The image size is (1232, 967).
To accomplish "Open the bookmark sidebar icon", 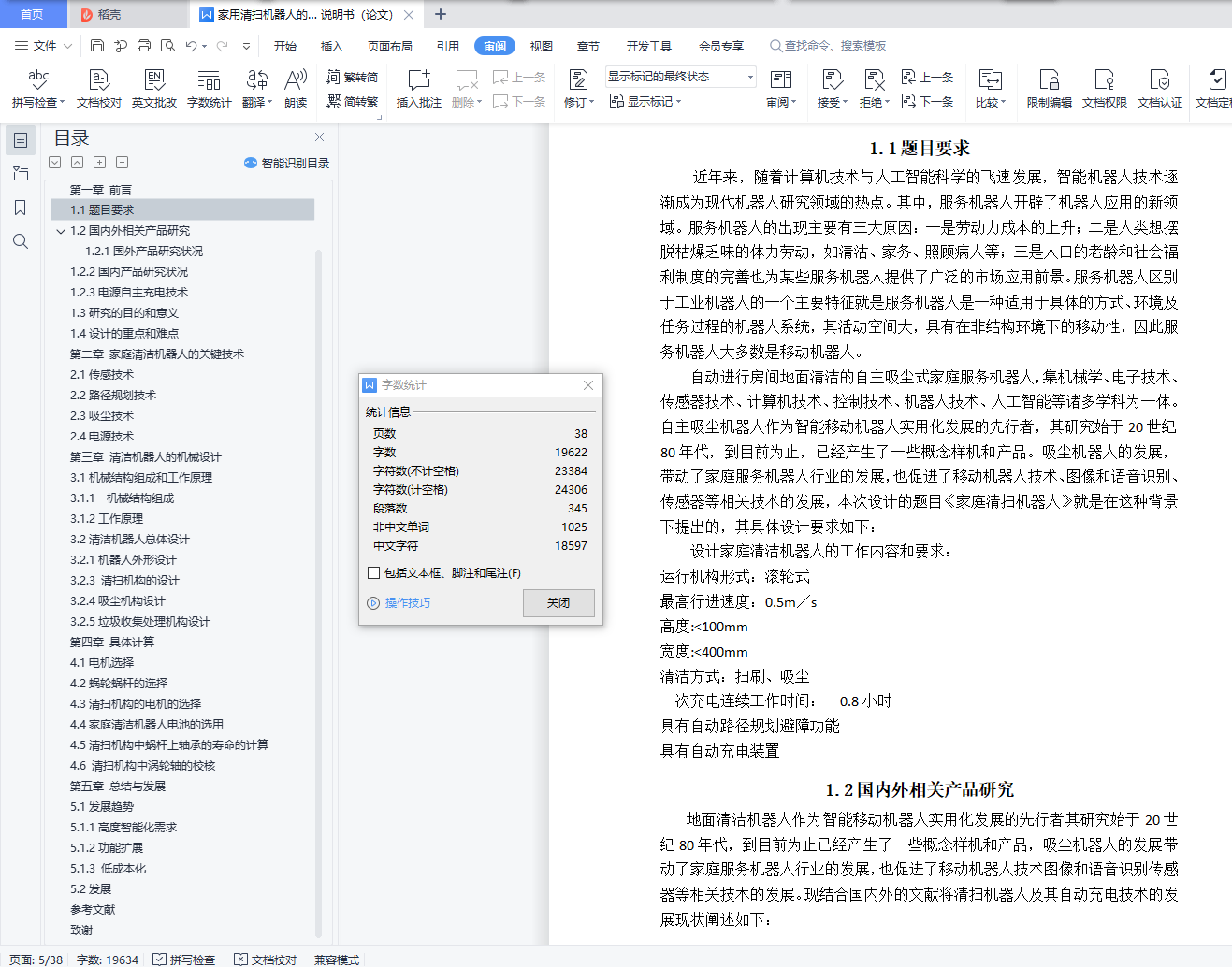I will coord(21,208).
